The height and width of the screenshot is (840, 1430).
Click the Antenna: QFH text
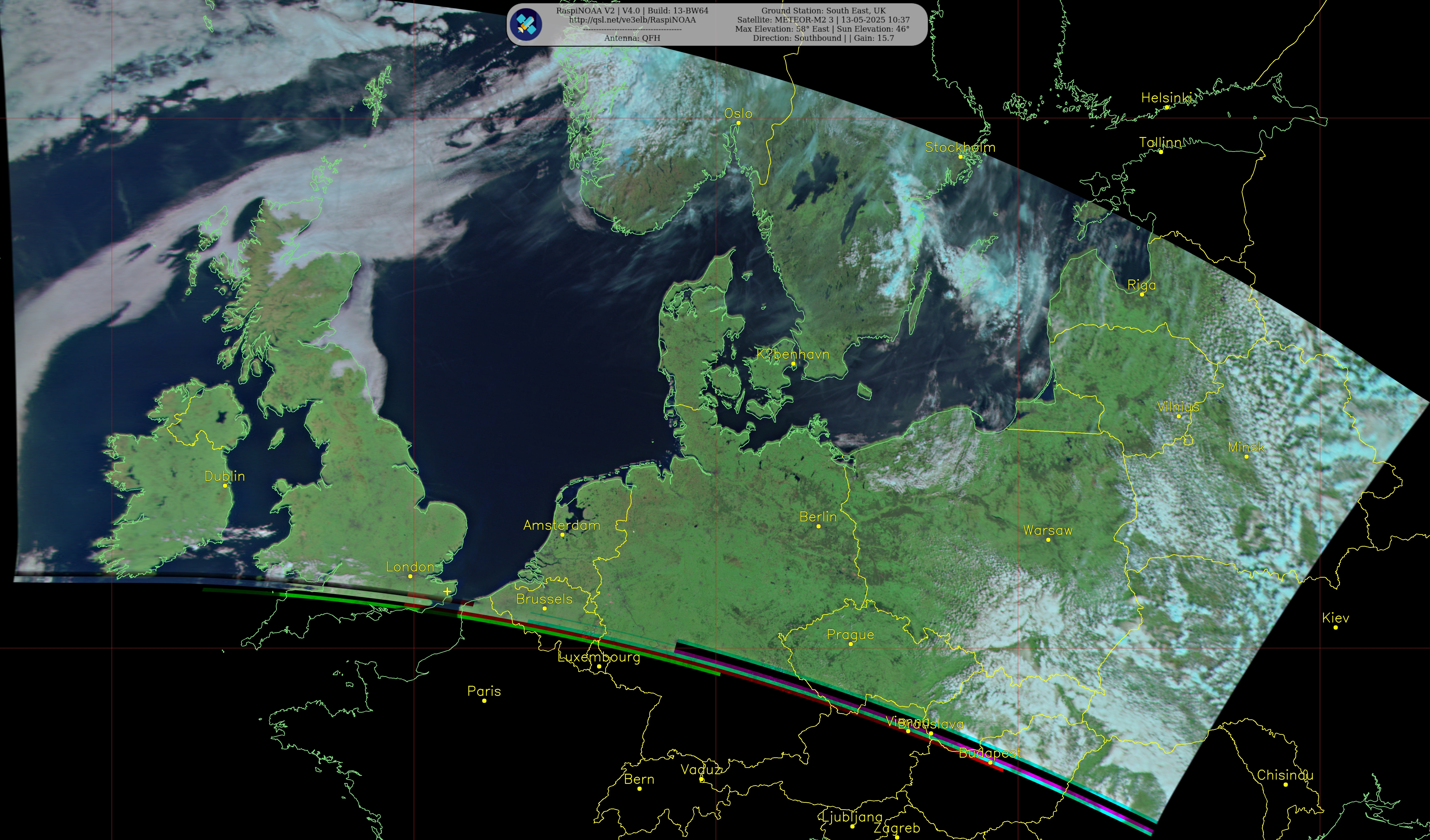[632, 38]
